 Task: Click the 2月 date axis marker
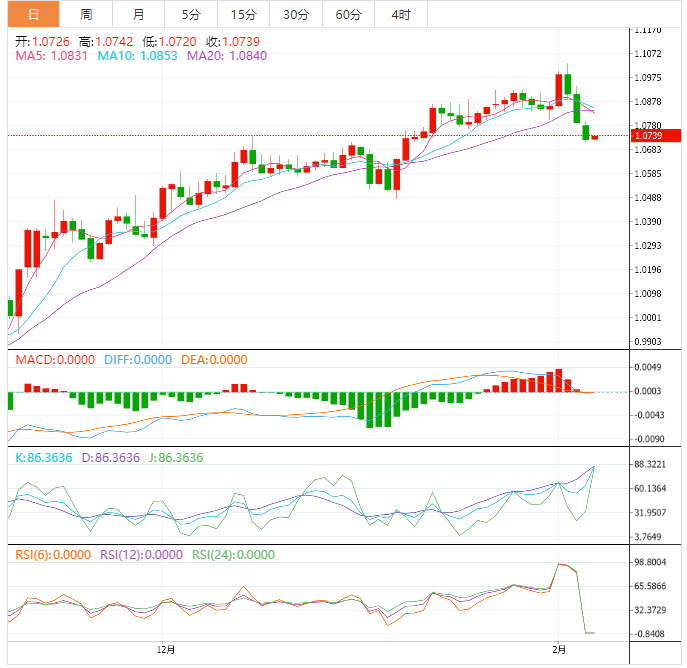click(x=558, y=649)
